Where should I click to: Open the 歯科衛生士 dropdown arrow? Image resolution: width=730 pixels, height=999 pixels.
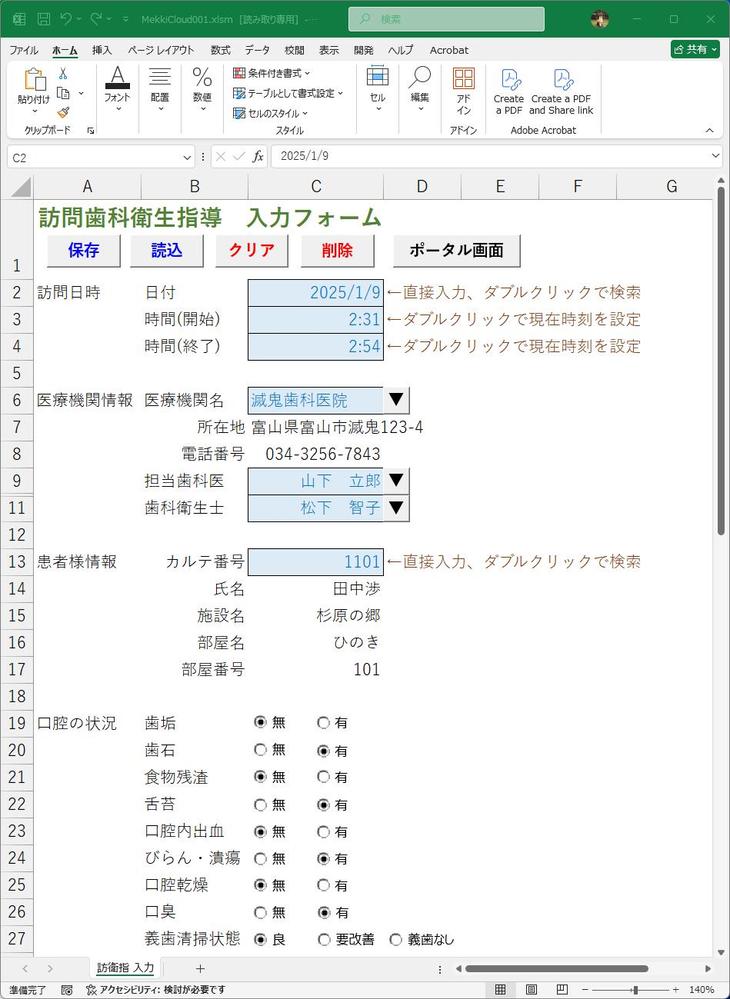click(x=396, y=508)
